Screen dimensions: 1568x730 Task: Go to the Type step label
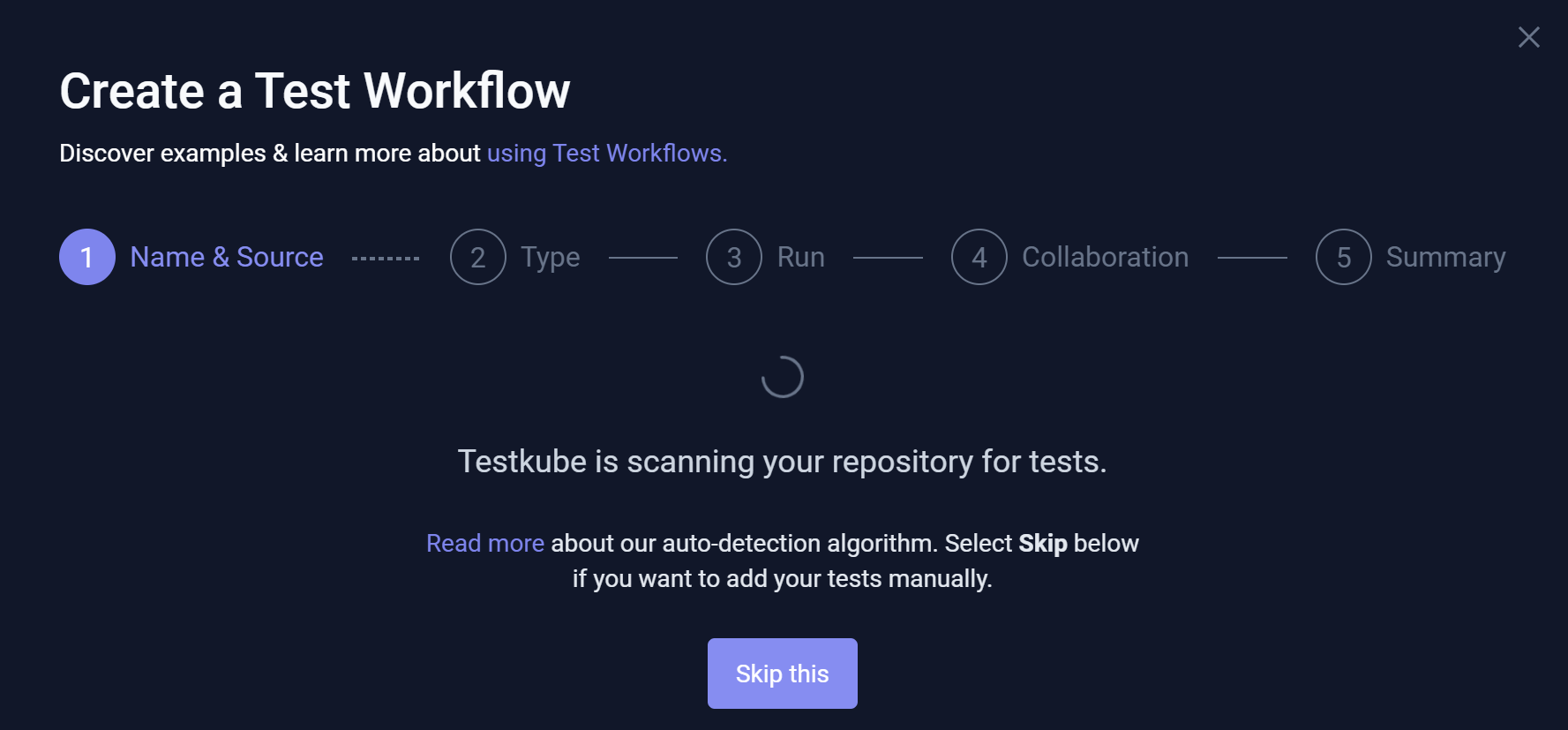coord(550,257)
